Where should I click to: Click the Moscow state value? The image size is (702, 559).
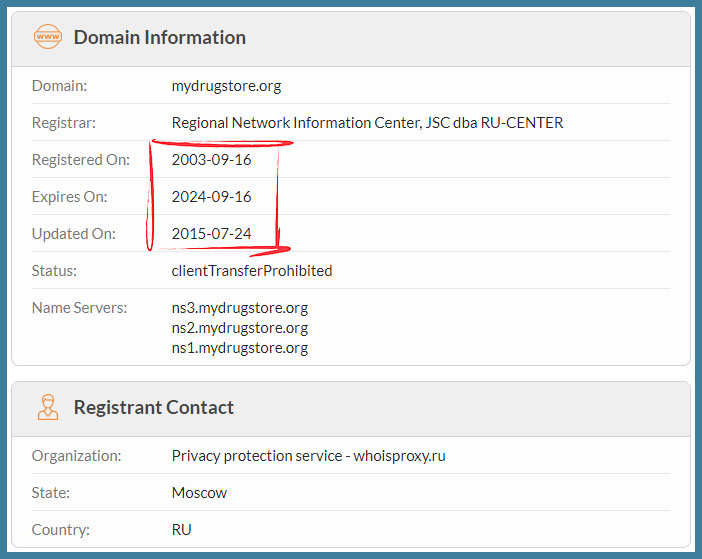pos(199,493)
